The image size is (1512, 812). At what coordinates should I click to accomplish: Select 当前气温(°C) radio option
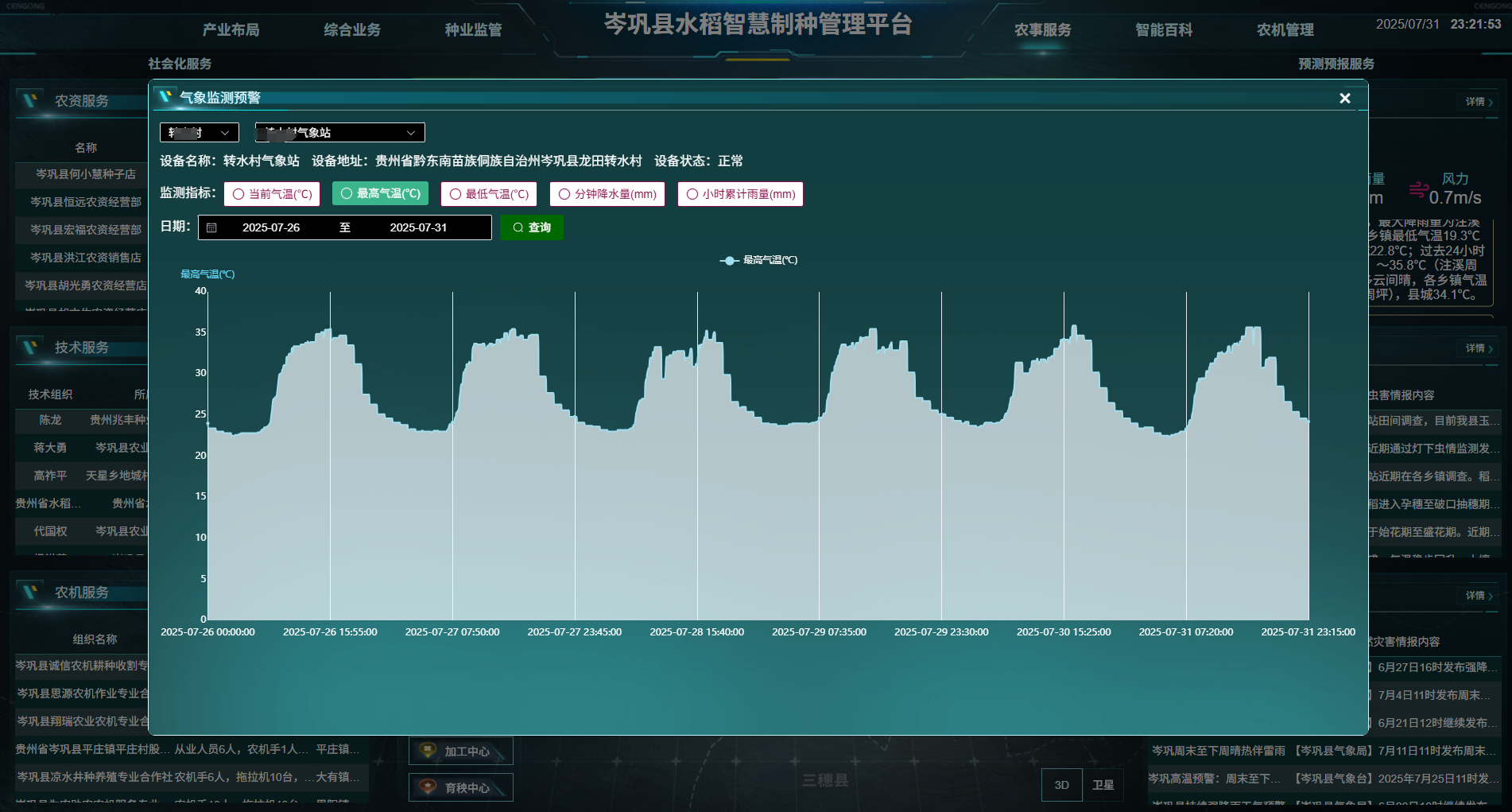pos(272,194)
